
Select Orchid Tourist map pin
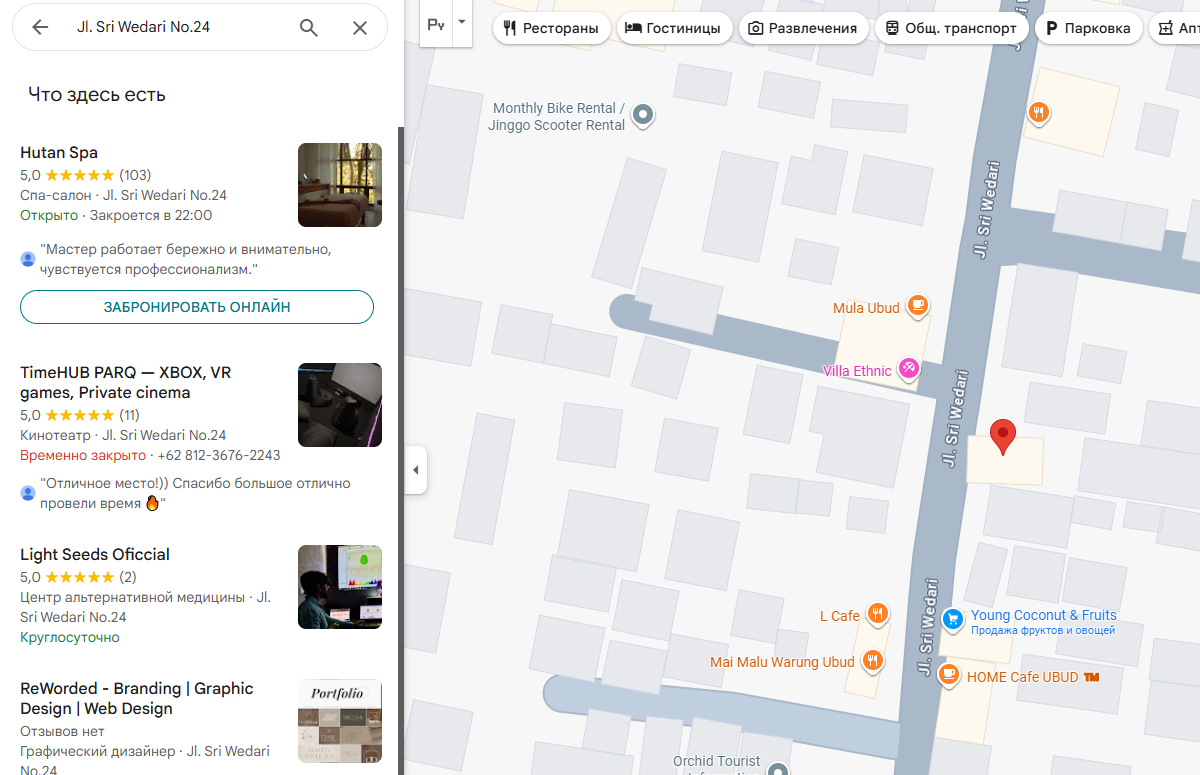[x=777, y=769]
